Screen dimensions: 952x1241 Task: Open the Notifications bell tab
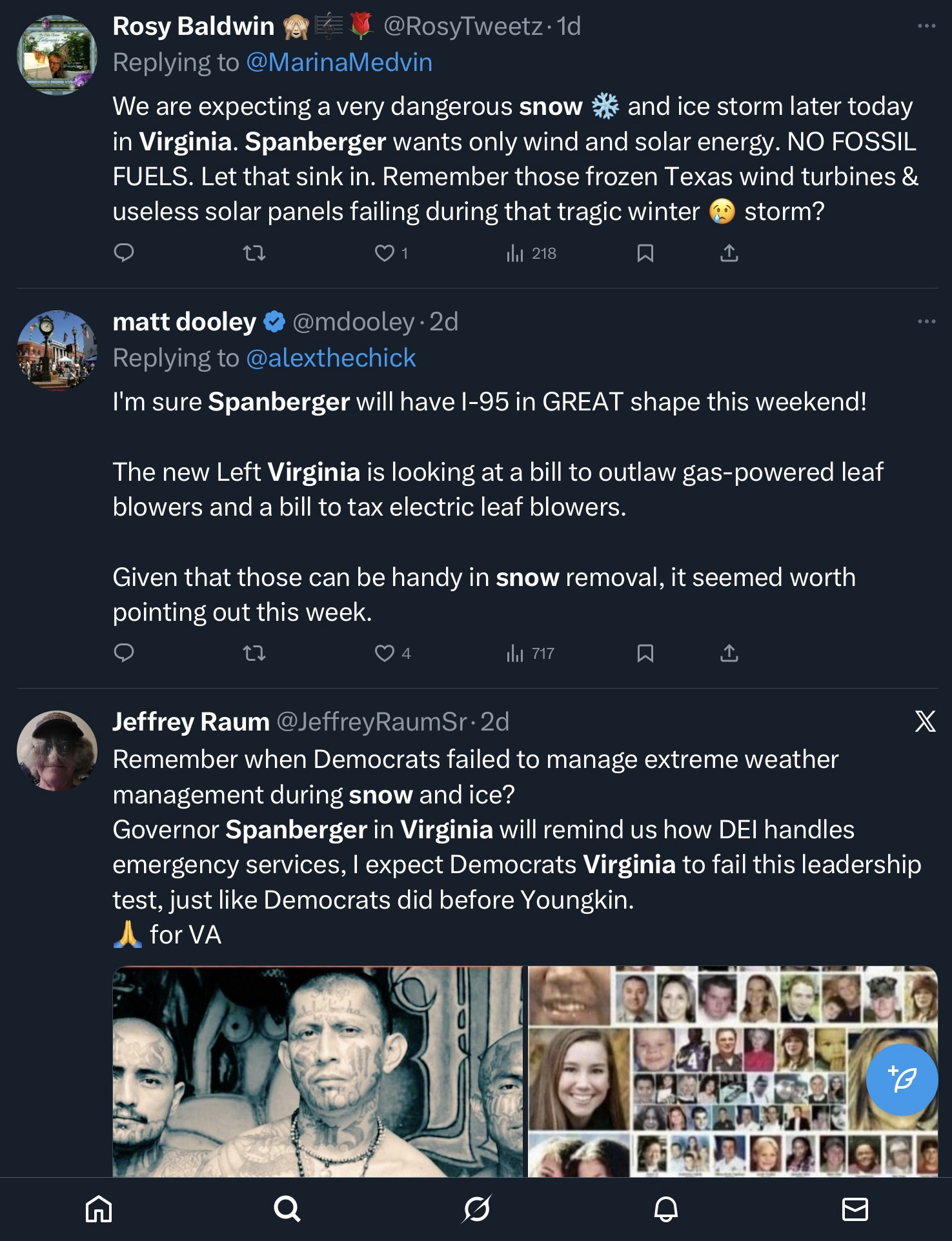[665, 1209]
